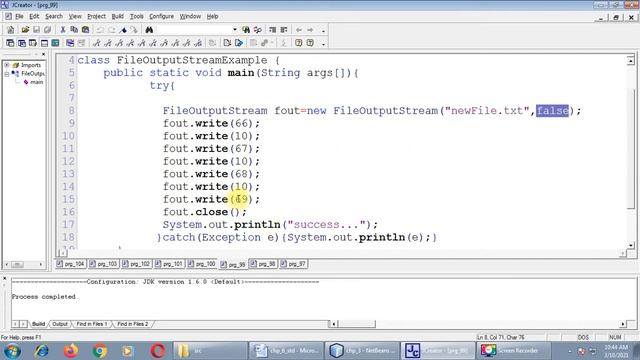Toggle the full screen view icon
Image resolution: width=640 pixels, height=360 pixels.
click(x=56, y=43)
